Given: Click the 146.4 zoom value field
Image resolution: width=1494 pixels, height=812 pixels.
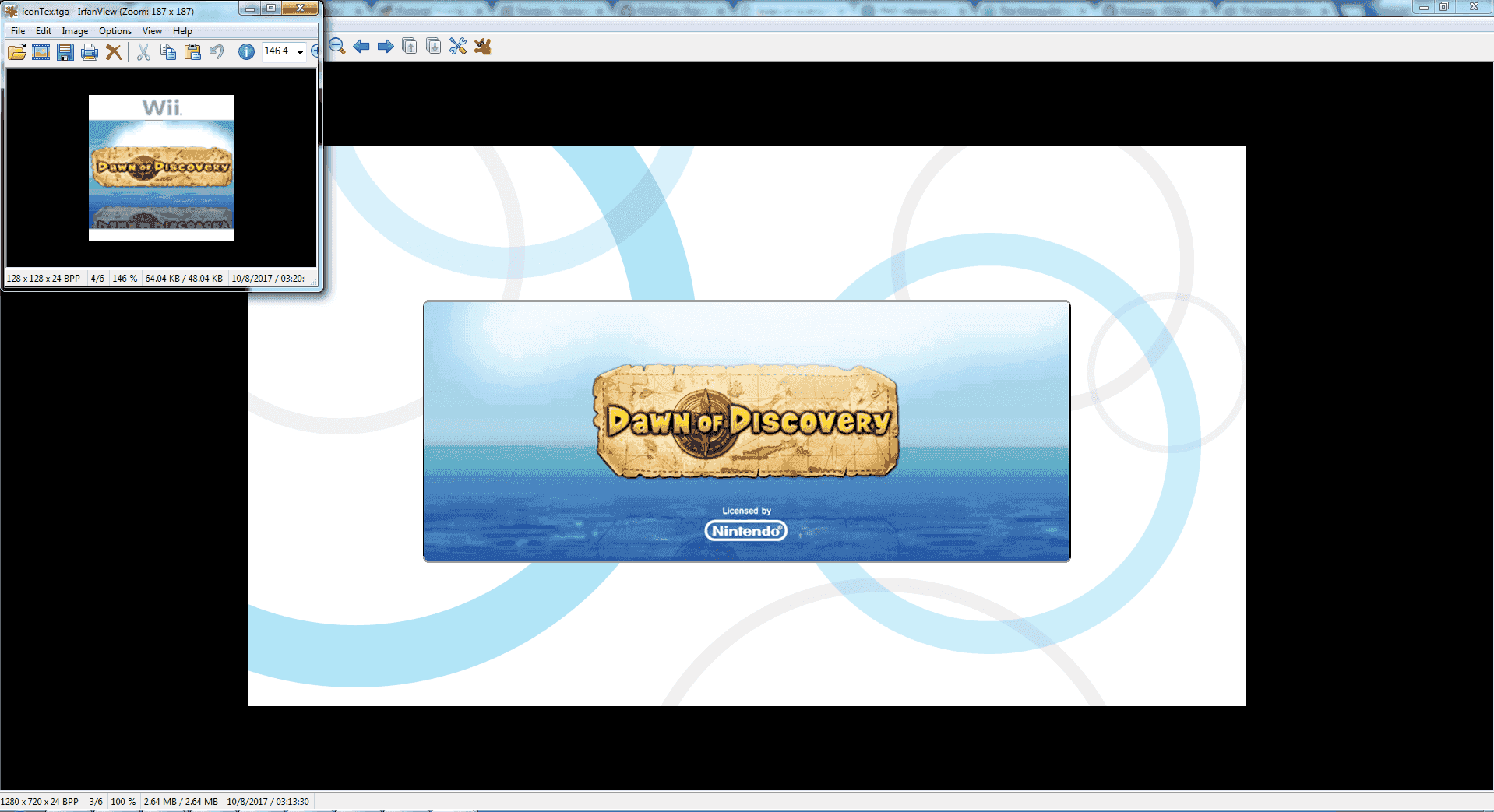Looking at the screenshot, I should (278, 51).
